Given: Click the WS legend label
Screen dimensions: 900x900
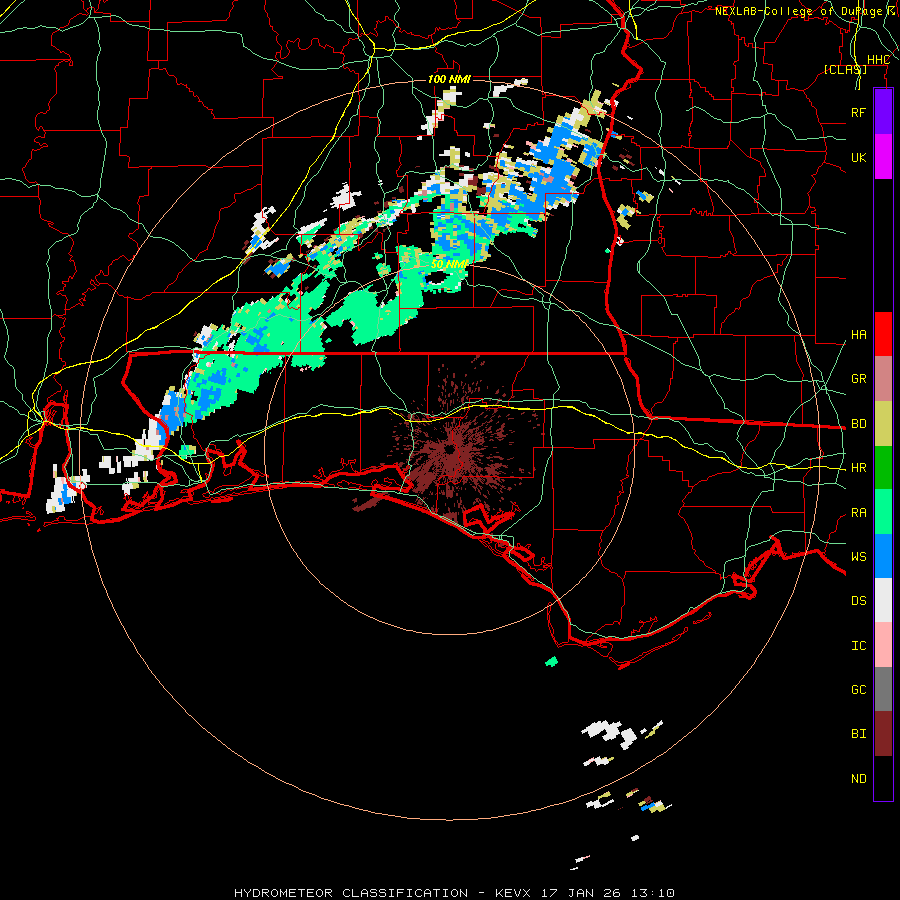Looking at the screenshot, I should point(858,557).
